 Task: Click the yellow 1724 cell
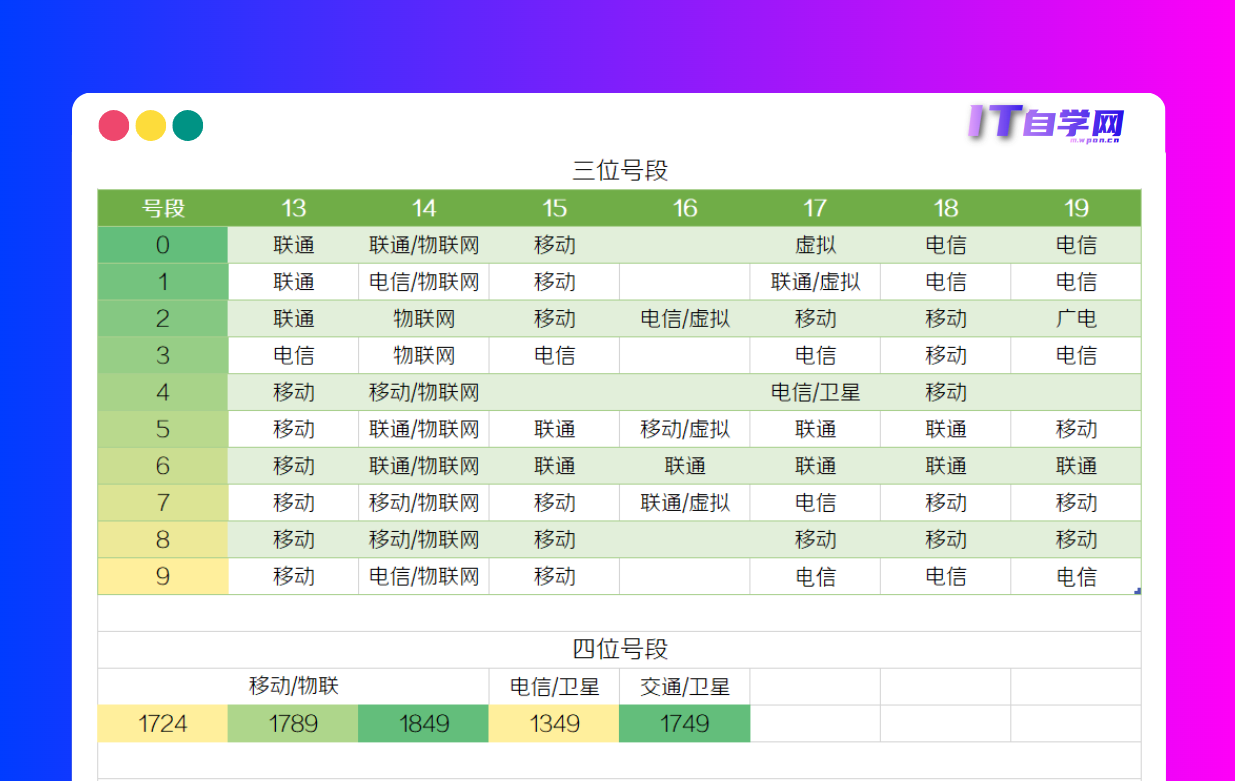(162, 723)
